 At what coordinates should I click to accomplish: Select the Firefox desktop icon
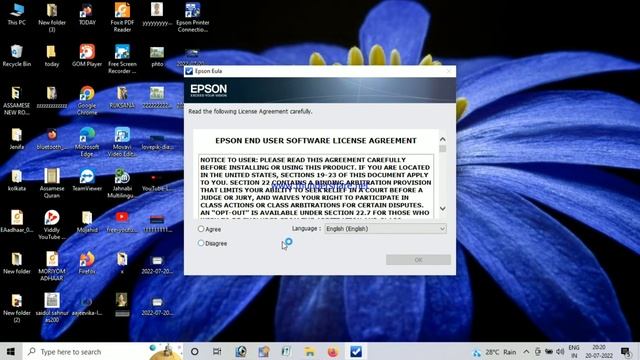[x=87, y=263]
